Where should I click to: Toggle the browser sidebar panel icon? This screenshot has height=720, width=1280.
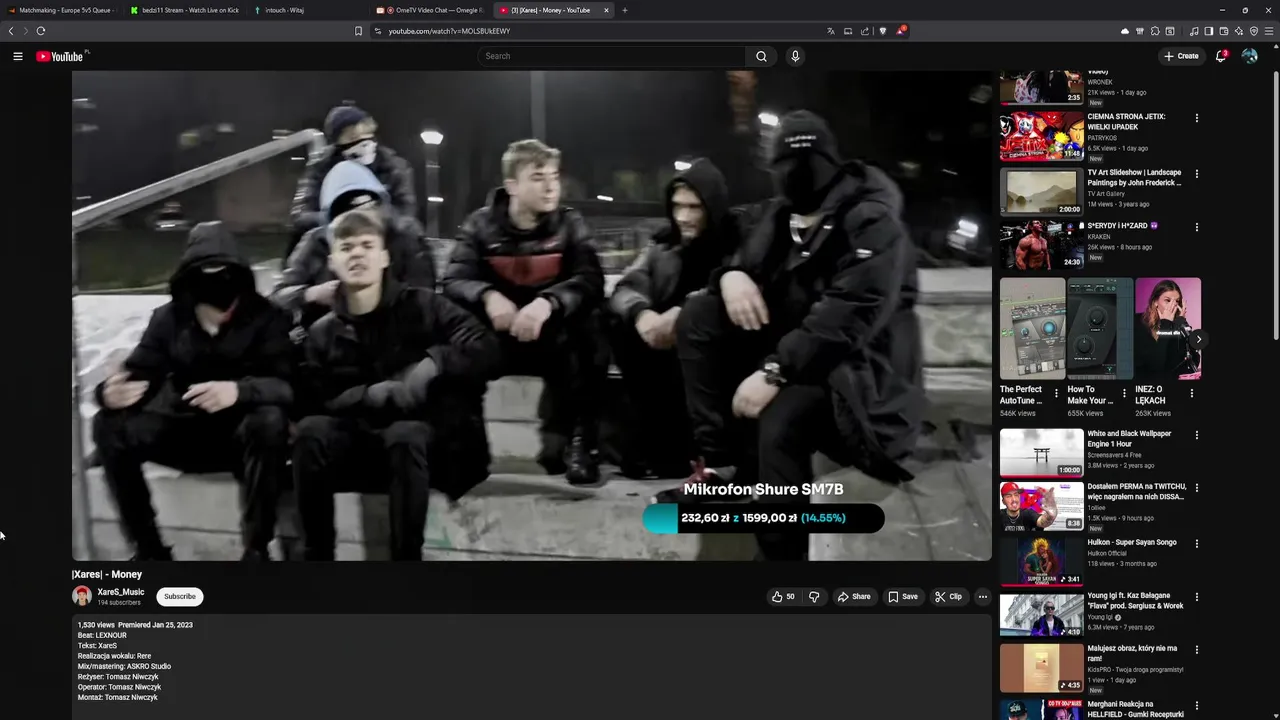point(1209,31)
